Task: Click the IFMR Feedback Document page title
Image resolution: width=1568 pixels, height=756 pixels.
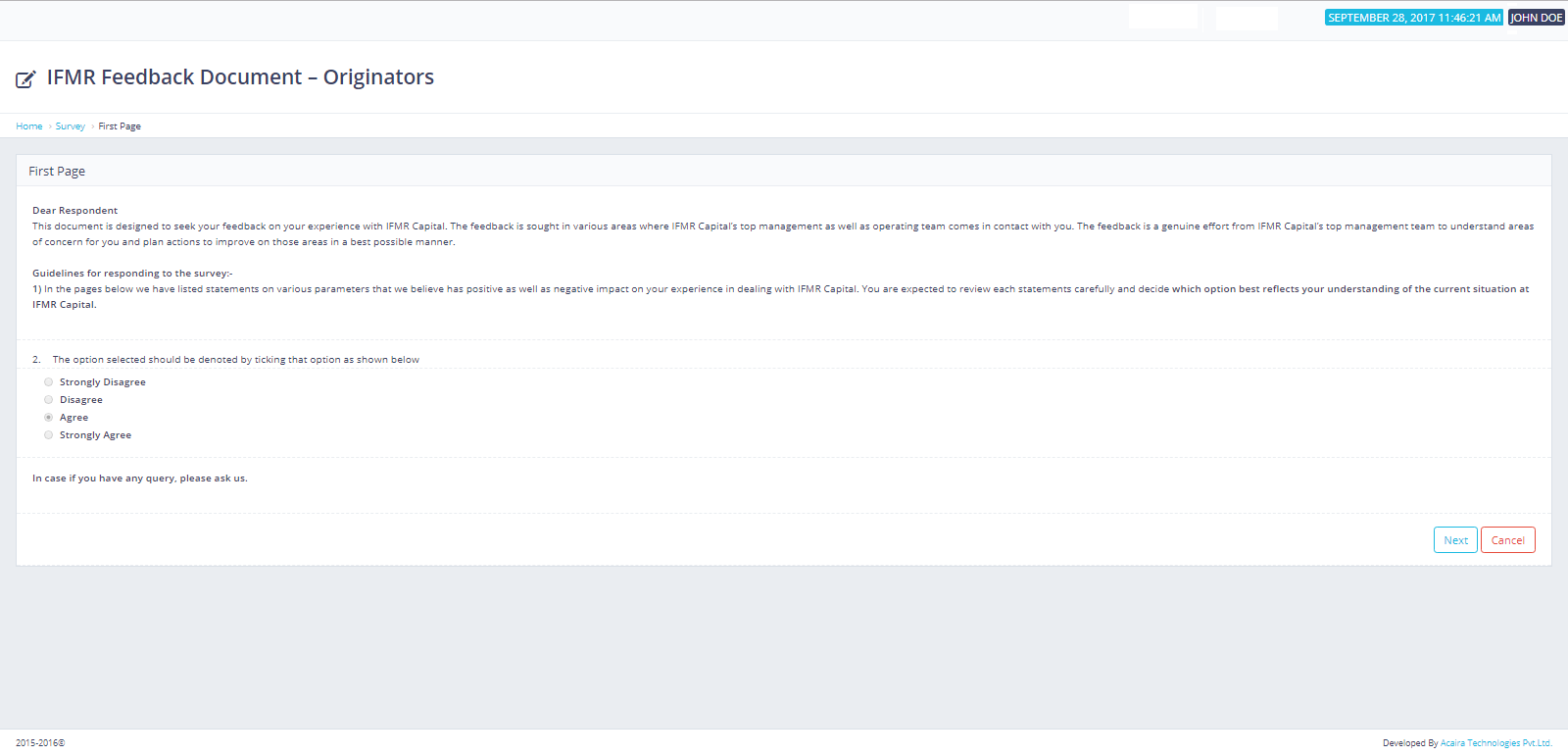Action: [240, 77]
